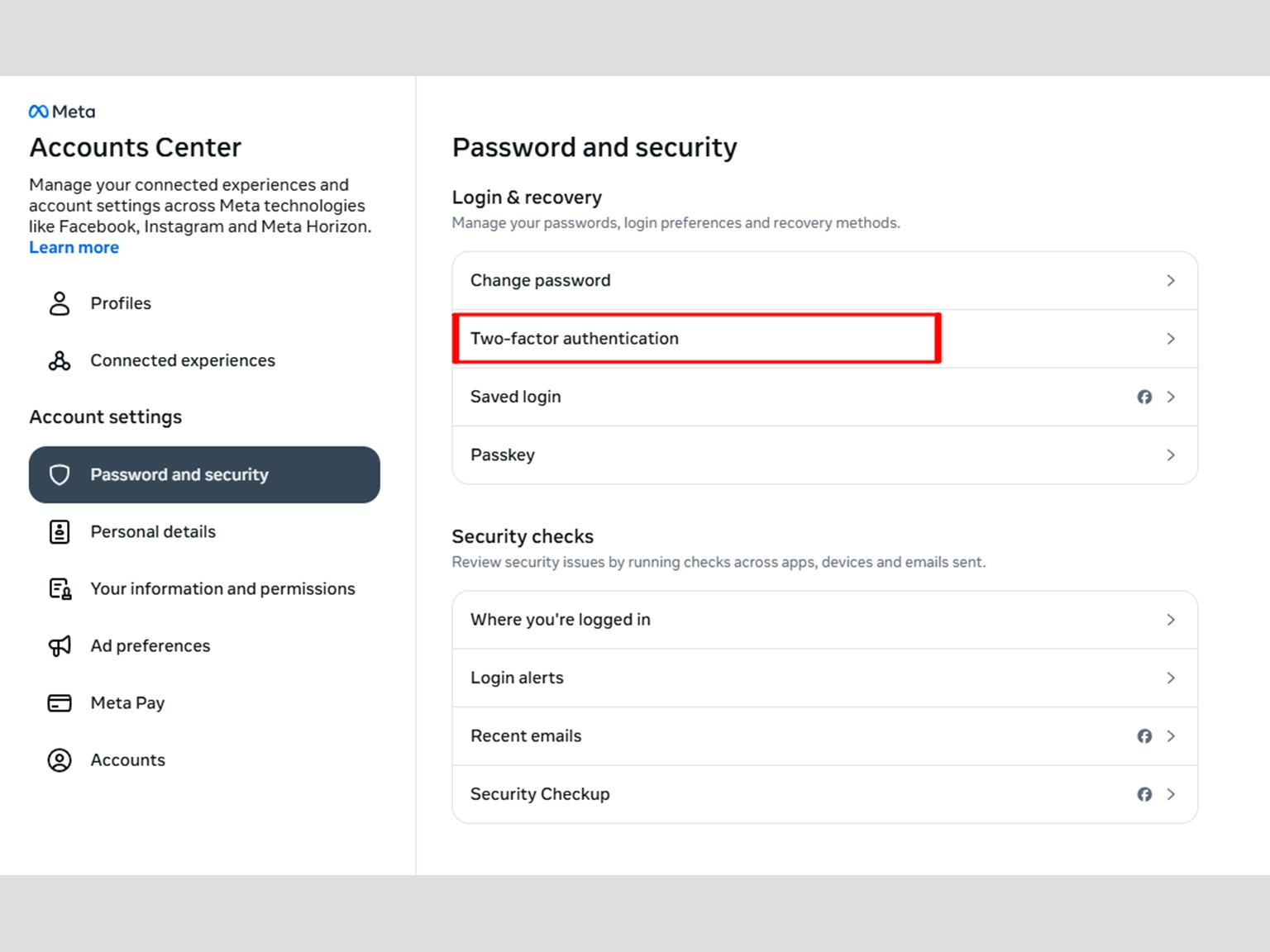Select the Connected experiences icon
This screenshot has width=1270, height=952.
pos(59,360)
